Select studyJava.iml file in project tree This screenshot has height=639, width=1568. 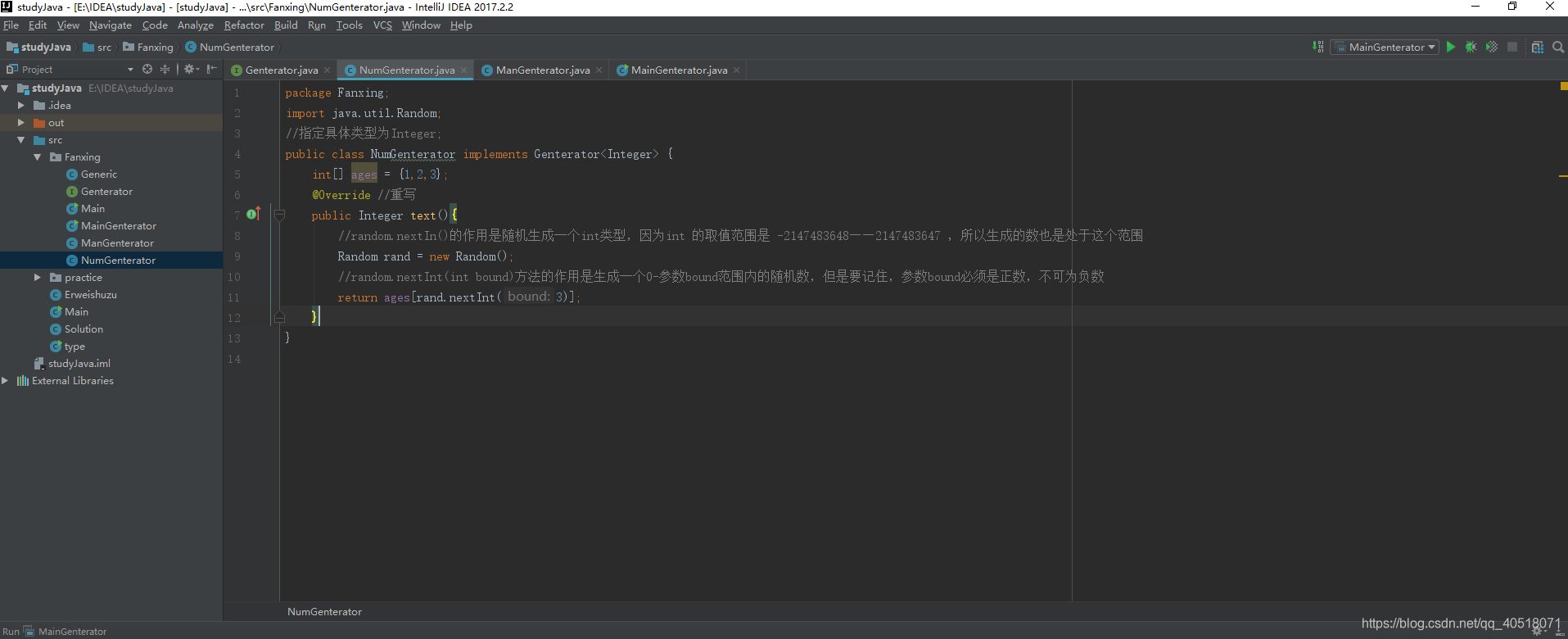tap(79, 364)
